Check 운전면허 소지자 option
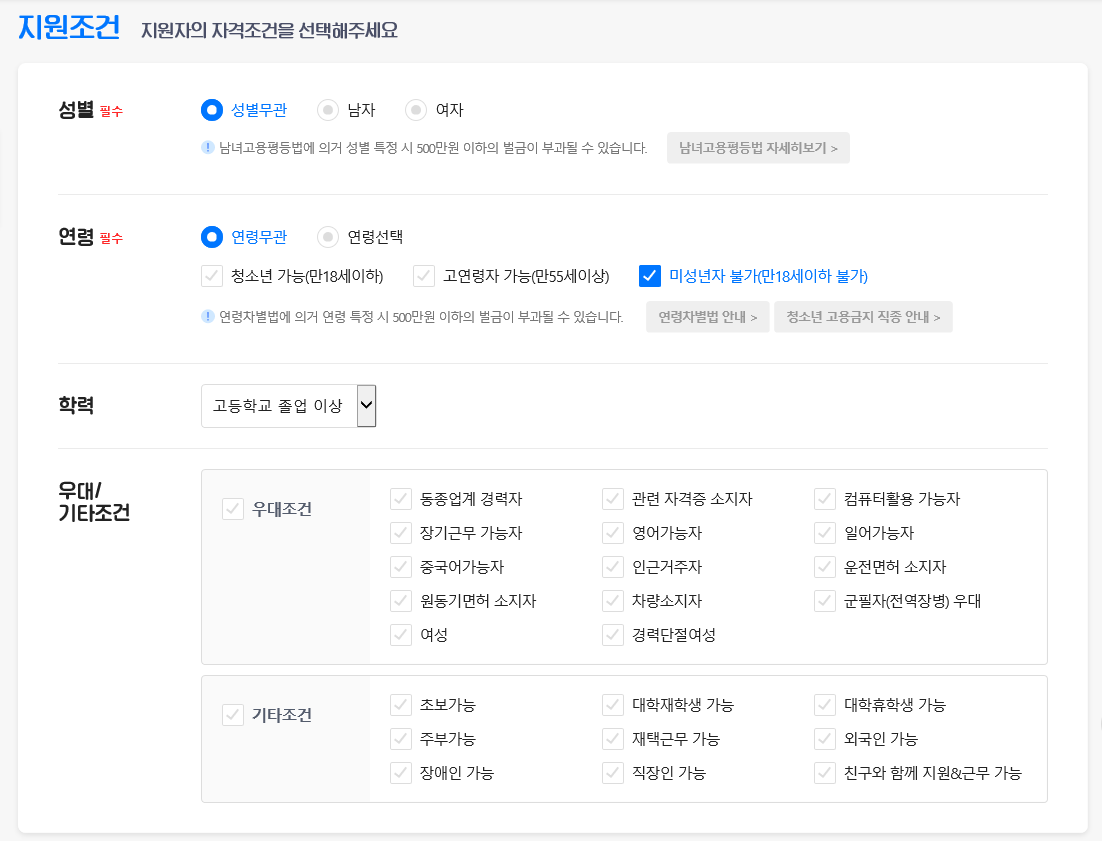This screenshot has height=841, width=1102. click(x=824, y=566)
